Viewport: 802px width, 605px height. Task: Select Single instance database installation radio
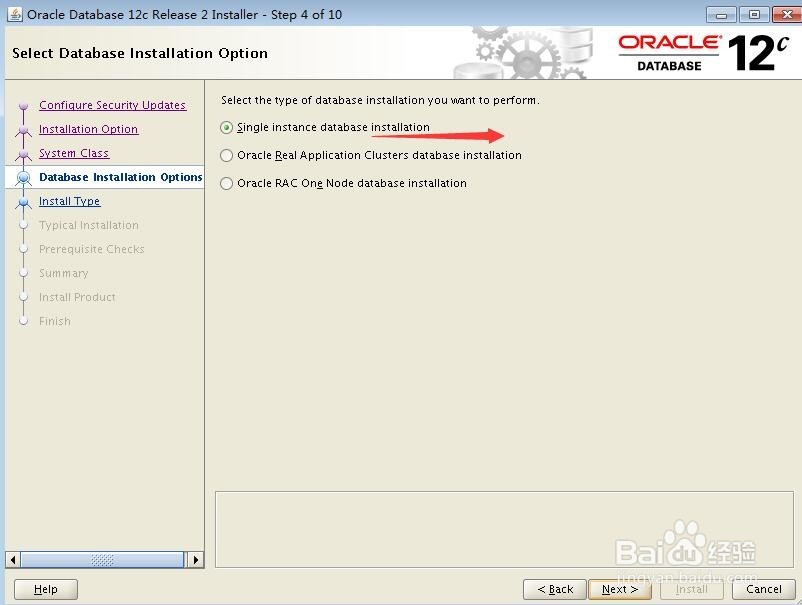tap(227, 127)
